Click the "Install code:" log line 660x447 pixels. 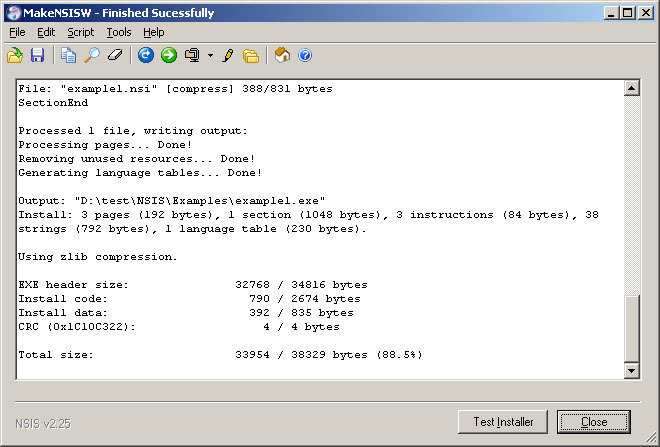click(x=189, y=299)
